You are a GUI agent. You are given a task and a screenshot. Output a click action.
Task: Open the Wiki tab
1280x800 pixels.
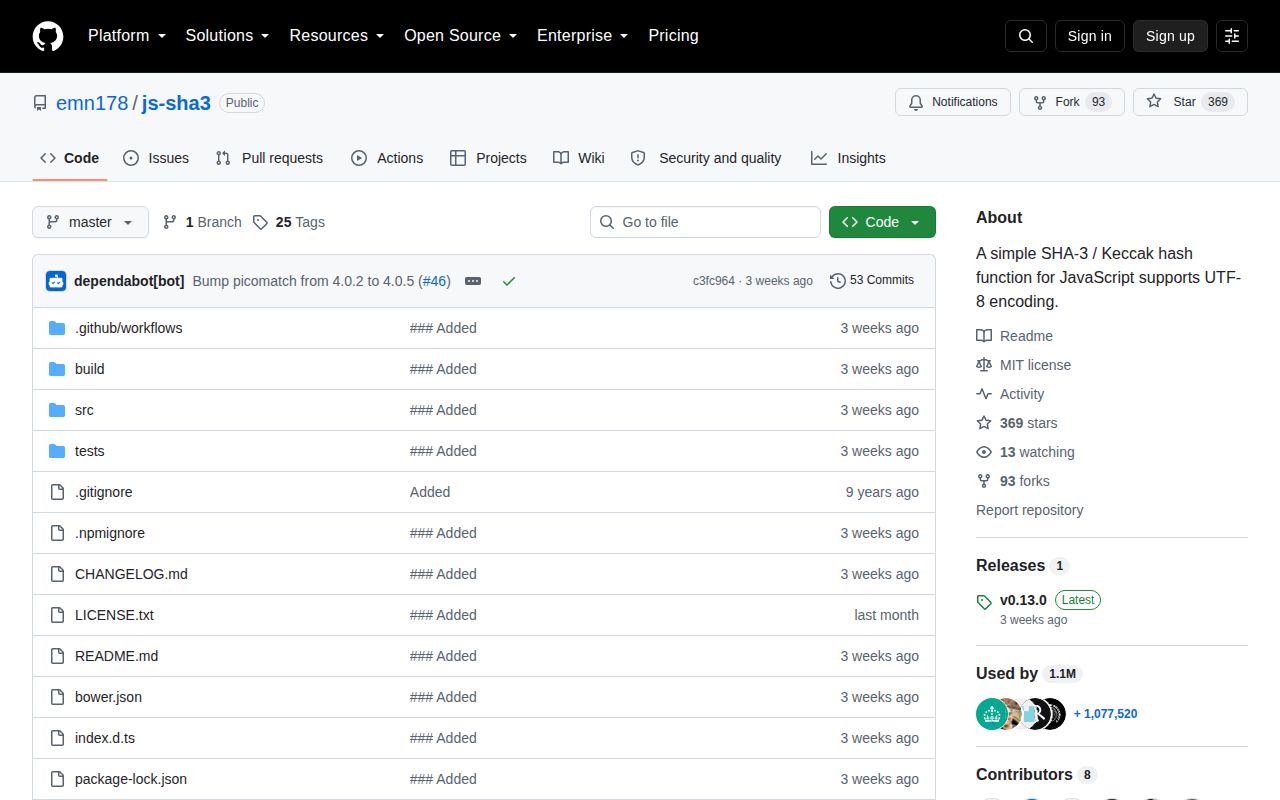point(579,158)
